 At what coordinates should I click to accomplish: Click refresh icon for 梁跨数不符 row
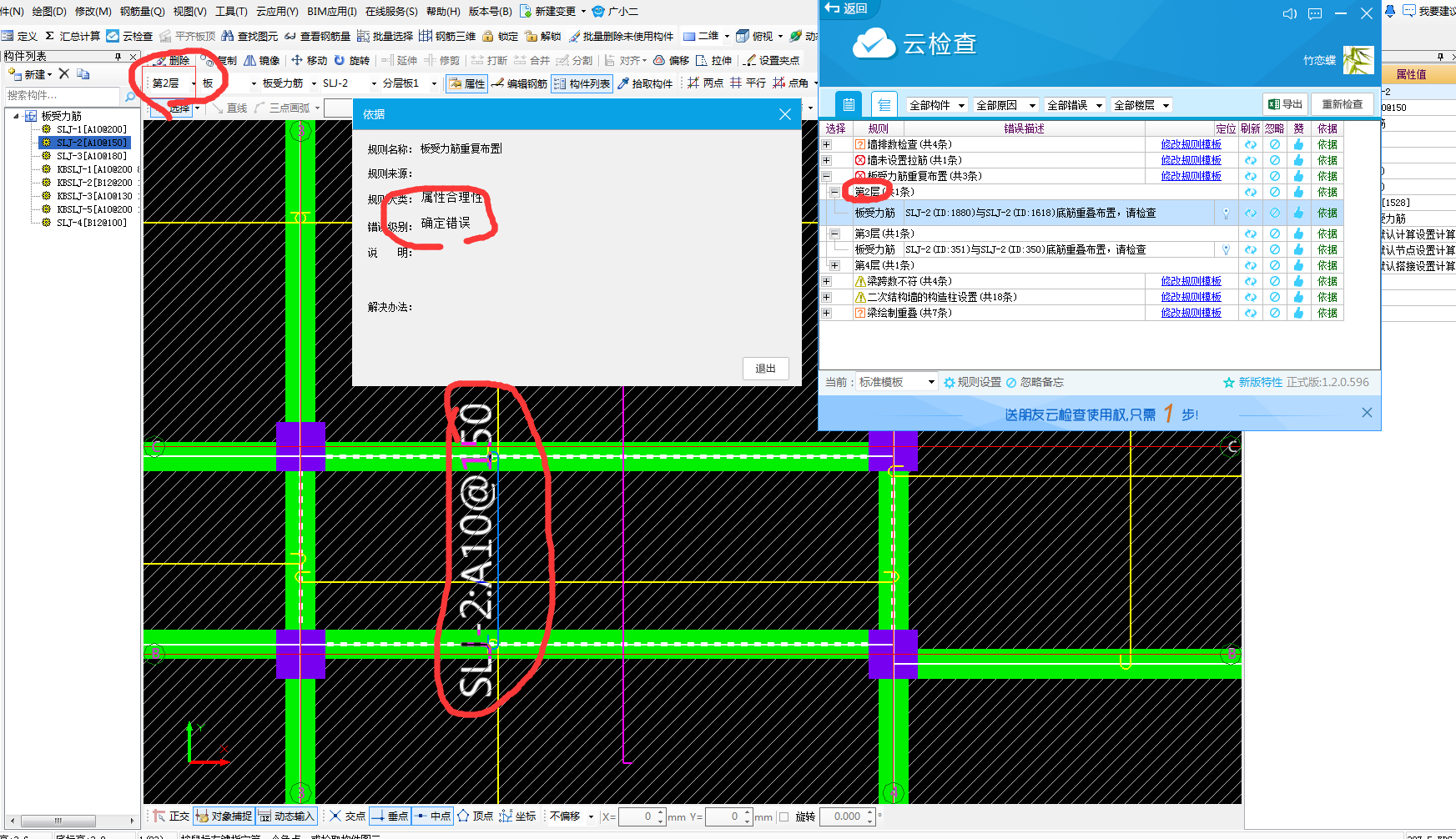click(1251, 281)
